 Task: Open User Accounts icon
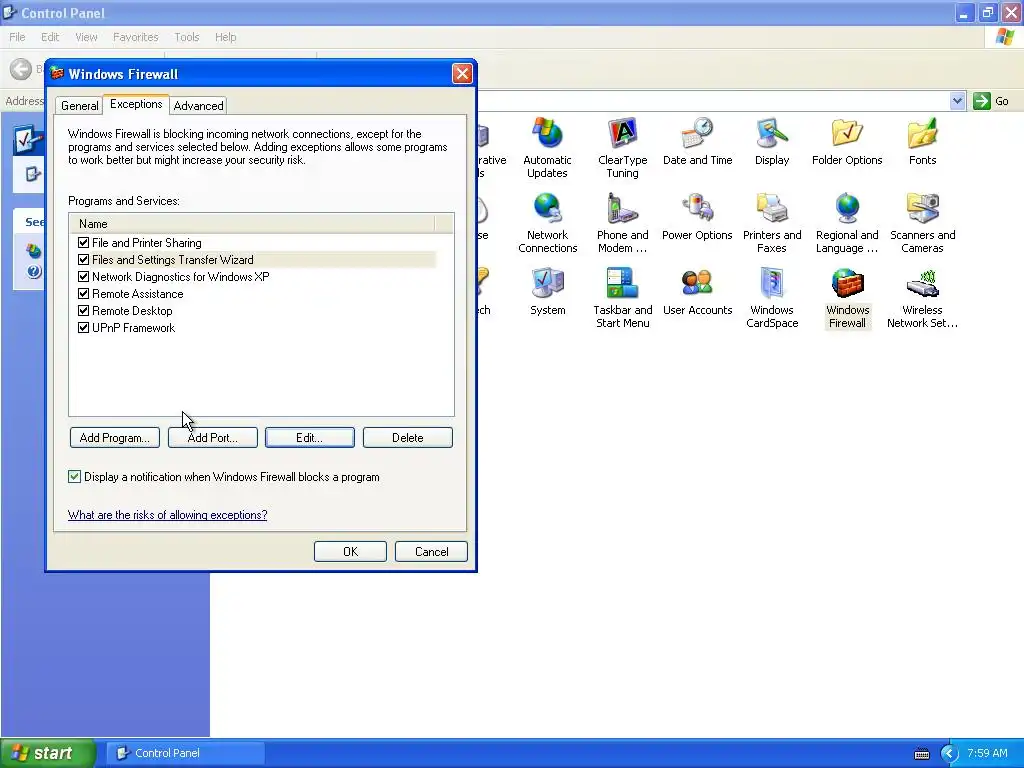(697, 292)
